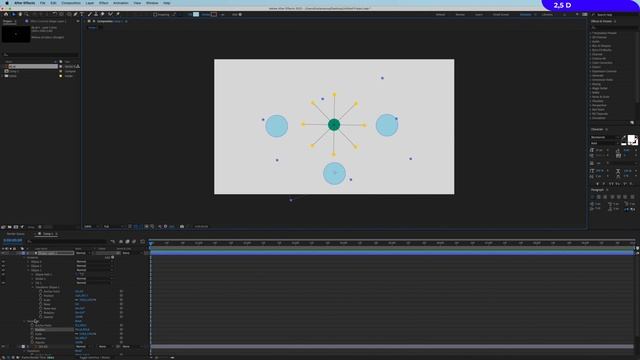Select the Type text tool
The image size is (640, 360).
point(82,14)
